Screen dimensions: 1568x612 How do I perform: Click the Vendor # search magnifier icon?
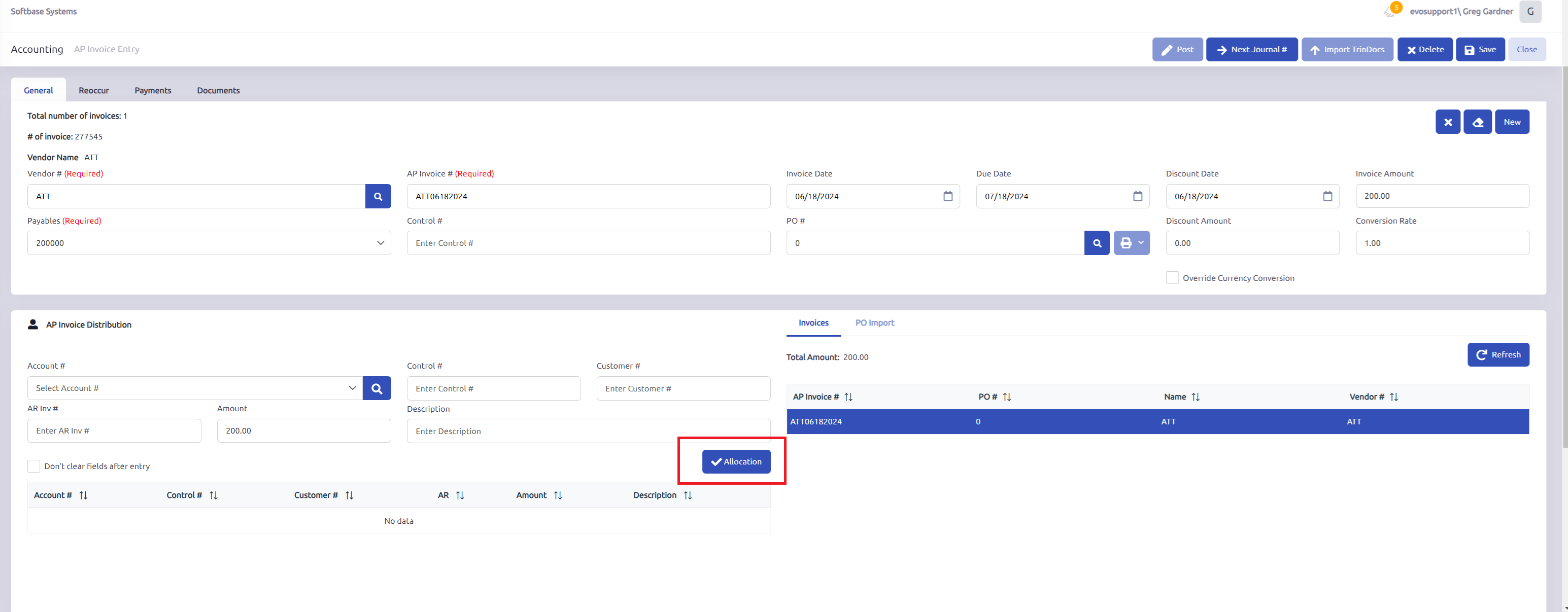point(378,197)
